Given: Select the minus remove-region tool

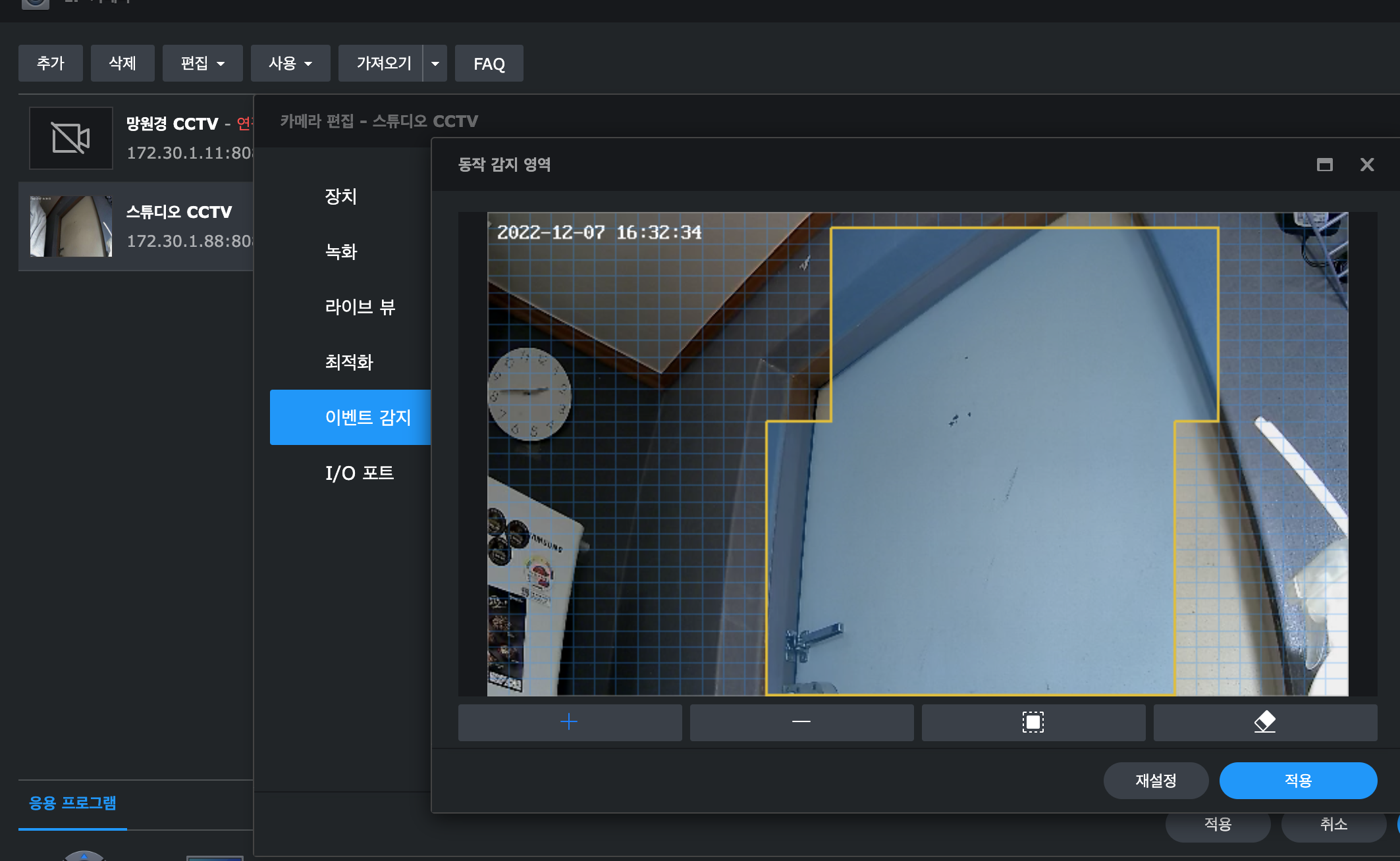Looking at the screenshot, I should (801, 722).
